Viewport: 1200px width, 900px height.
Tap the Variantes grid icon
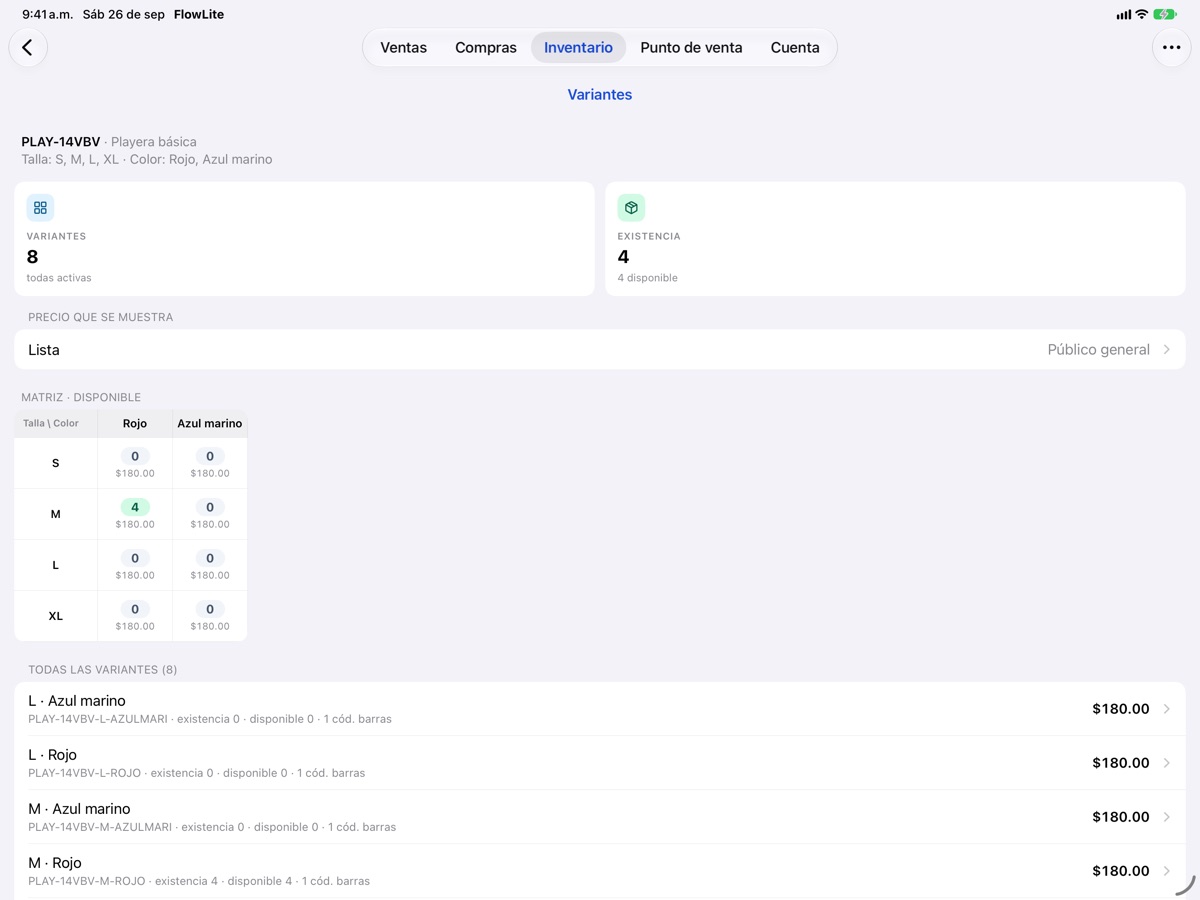[x=40, y=207]
